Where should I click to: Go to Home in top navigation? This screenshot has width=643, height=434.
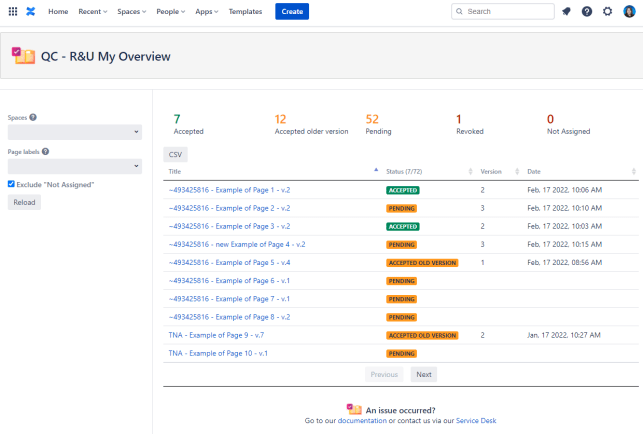(x=58, y=11)
